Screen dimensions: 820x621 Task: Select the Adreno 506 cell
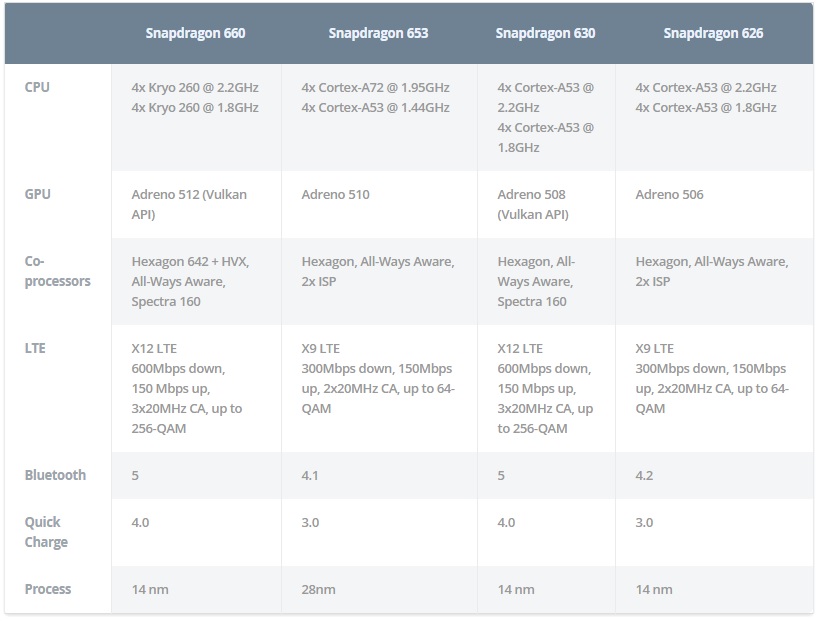click(714, 205)
